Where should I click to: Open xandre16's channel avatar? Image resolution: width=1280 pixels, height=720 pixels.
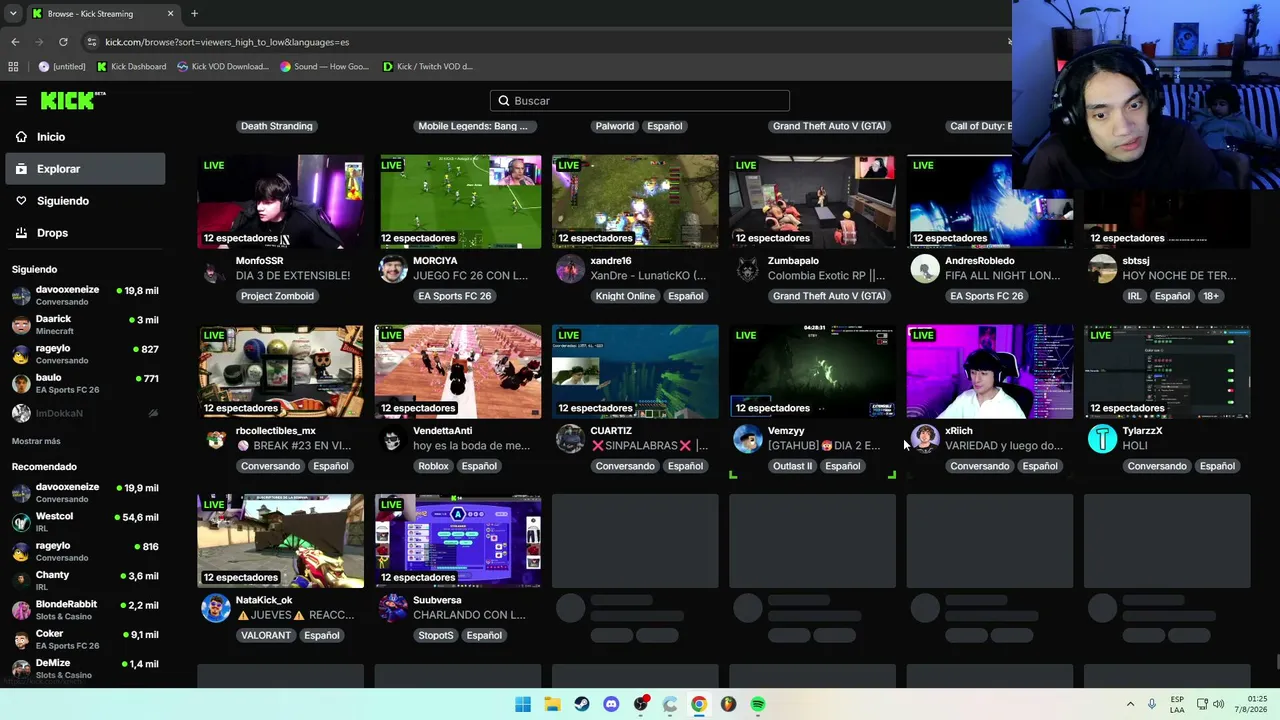coord(570,270)
